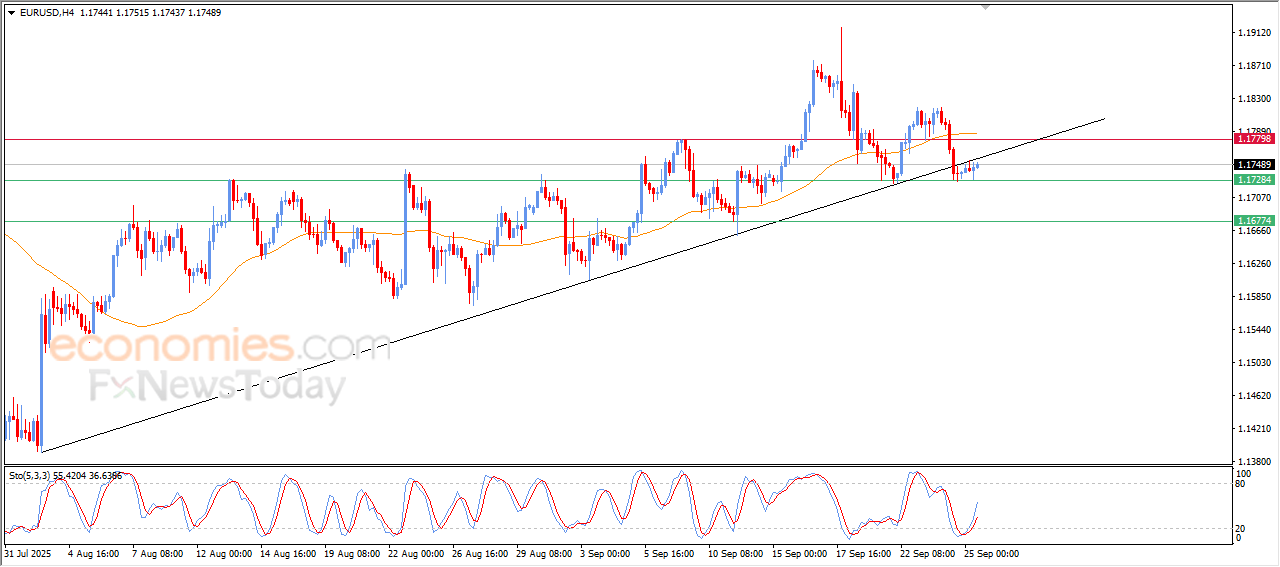The image size is (1280, 567).
Task: Click the 5 Sep 16:00 time label
Action: [670, 553]
